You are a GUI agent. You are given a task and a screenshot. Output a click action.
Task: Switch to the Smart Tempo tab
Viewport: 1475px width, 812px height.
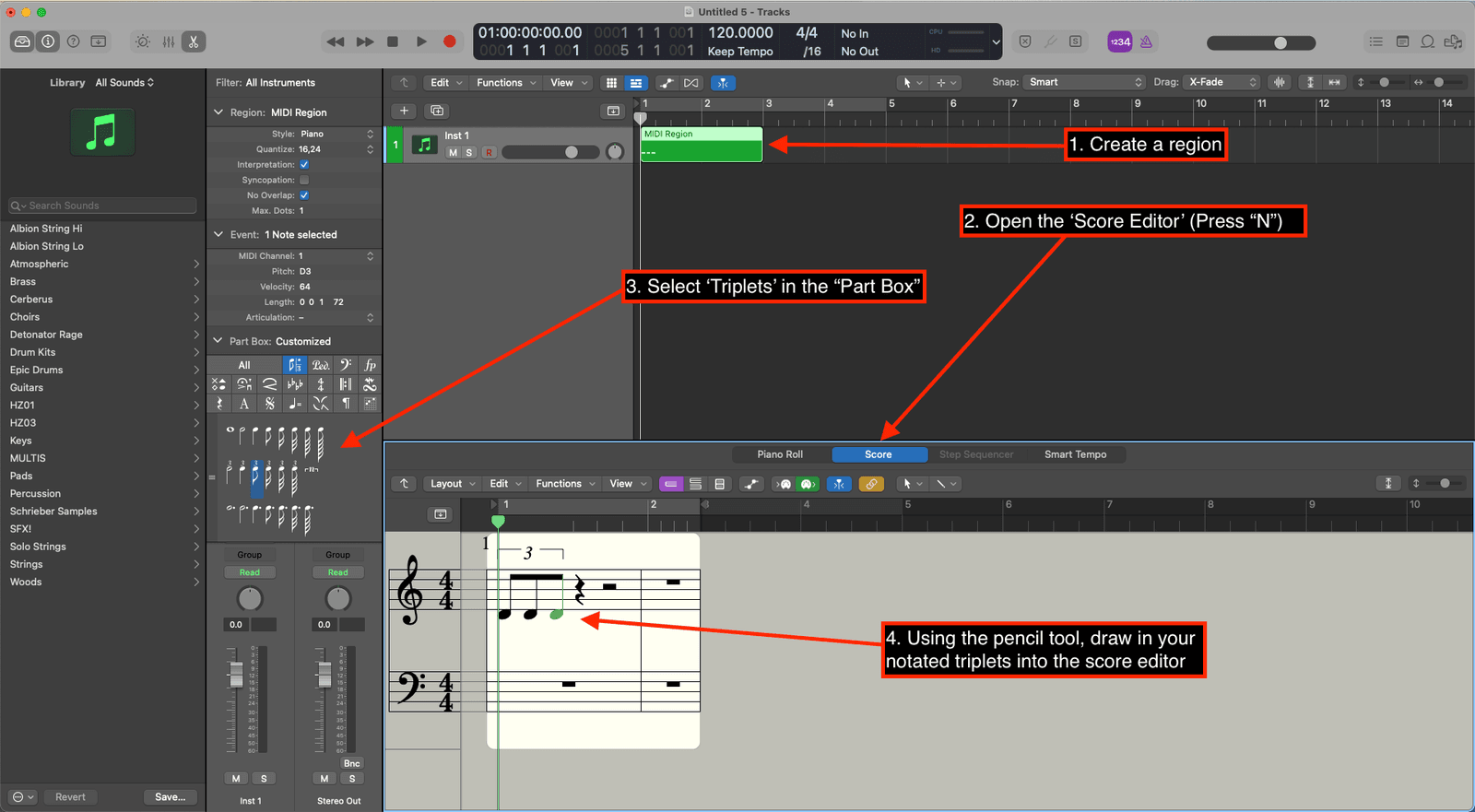(1075, 454)
